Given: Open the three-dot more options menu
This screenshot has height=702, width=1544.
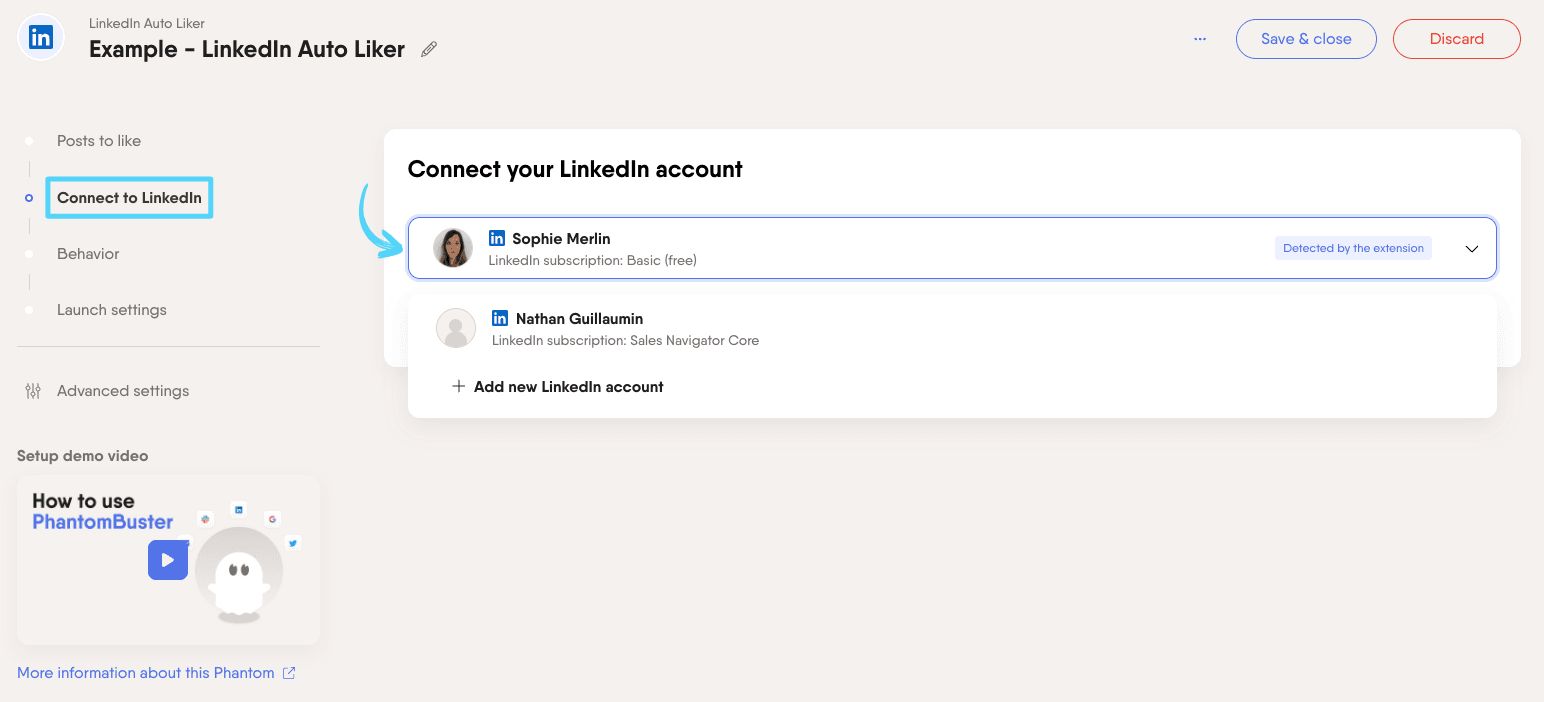Looking at the screenshot, I should (1200, 39).
